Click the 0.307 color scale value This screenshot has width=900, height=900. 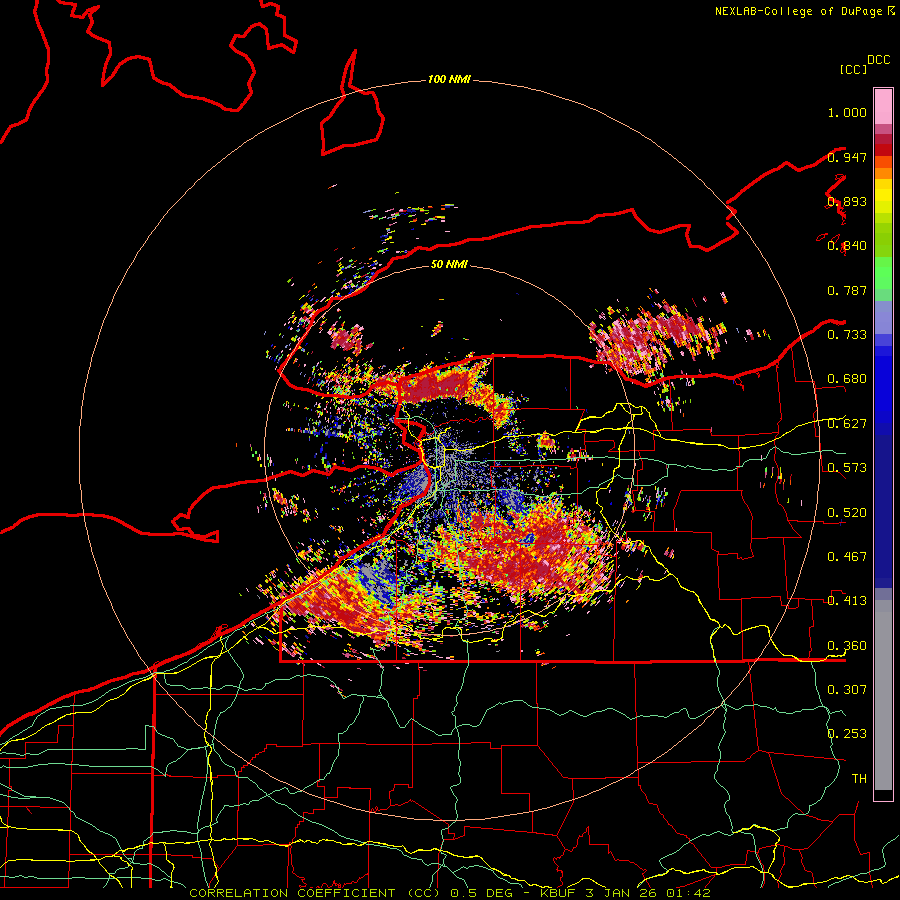tap(847, 690)
